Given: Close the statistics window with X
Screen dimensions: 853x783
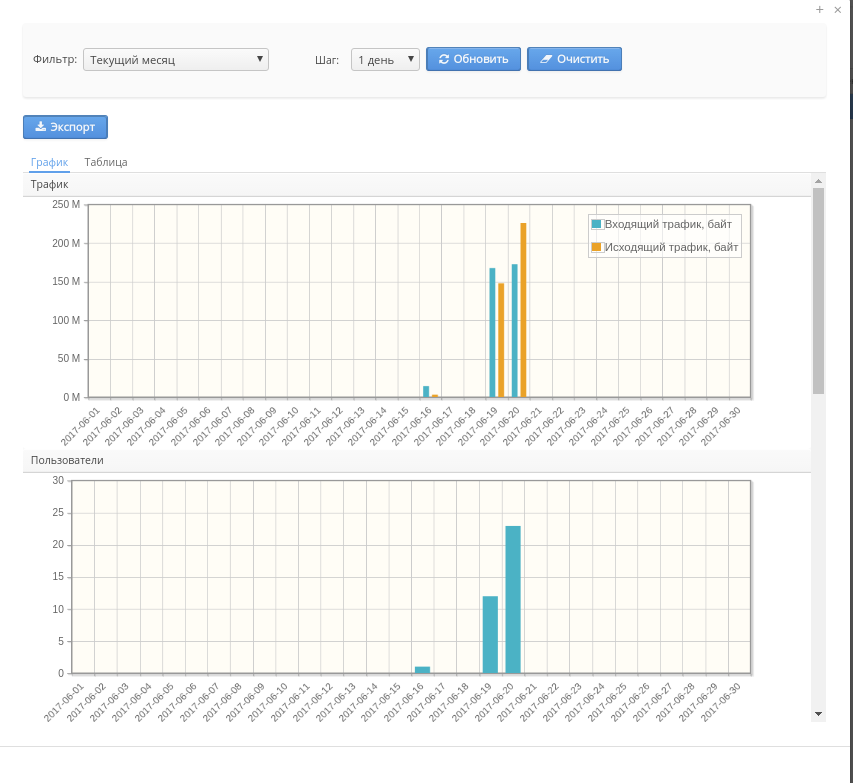Looking at the screenshot, I should [x=838, y=9].
